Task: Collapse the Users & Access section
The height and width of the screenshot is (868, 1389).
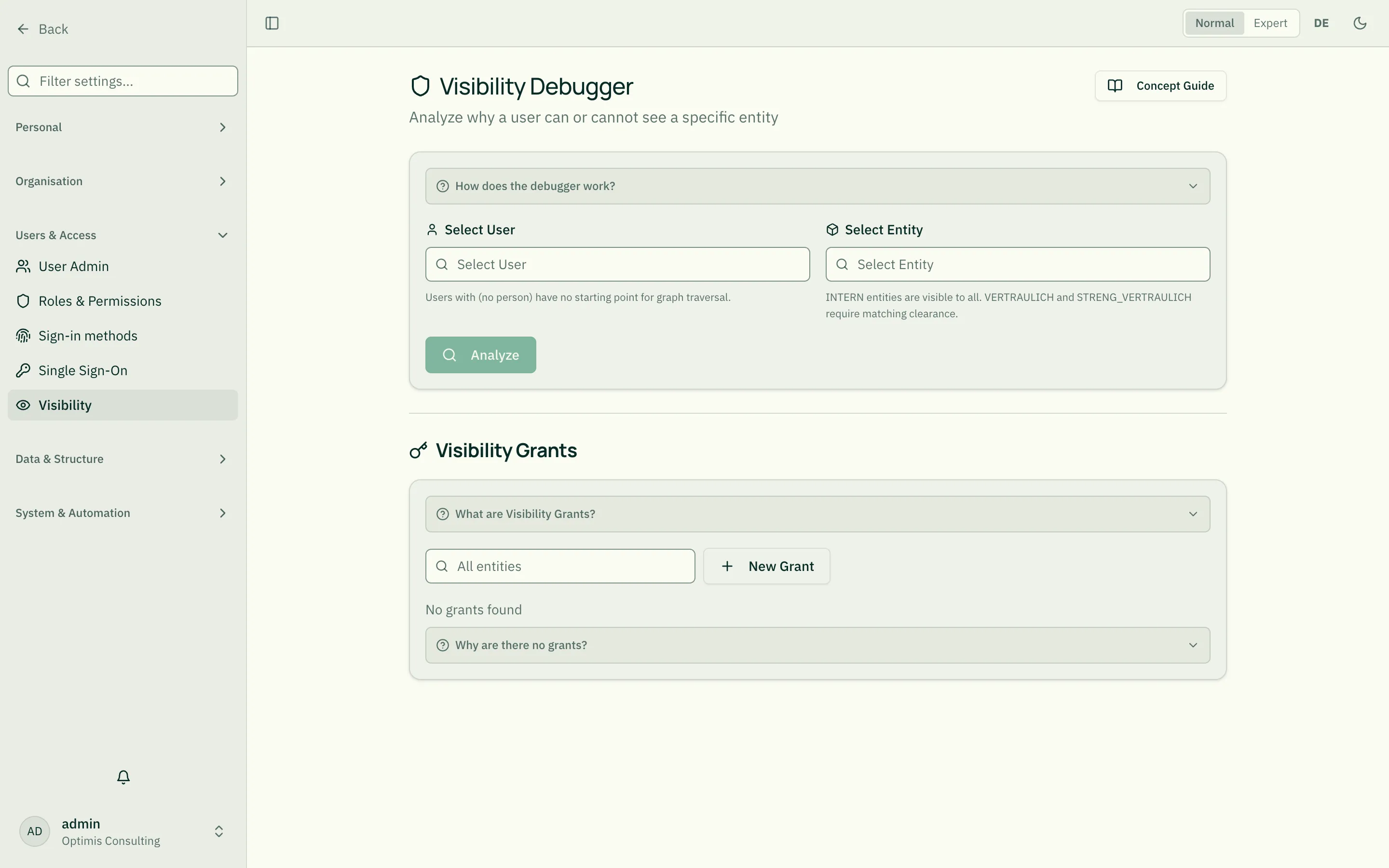Action: [122, 235]
